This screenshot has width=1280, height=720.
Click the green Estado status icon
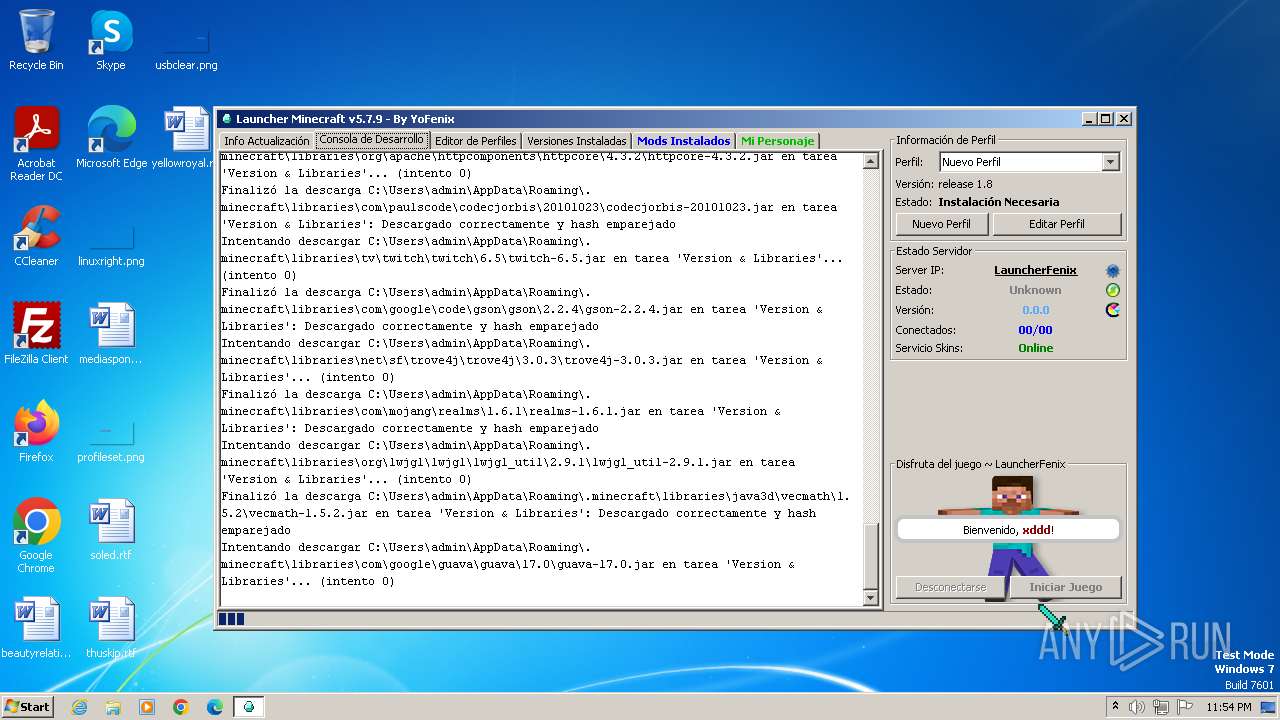coord(1112,290)
